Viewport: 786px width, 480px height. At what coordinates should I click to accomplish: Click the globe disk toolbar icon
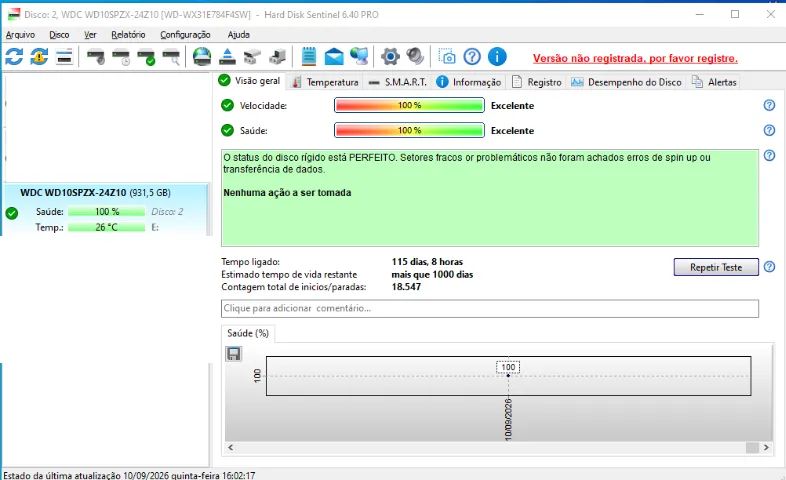[x=202, y=57]
